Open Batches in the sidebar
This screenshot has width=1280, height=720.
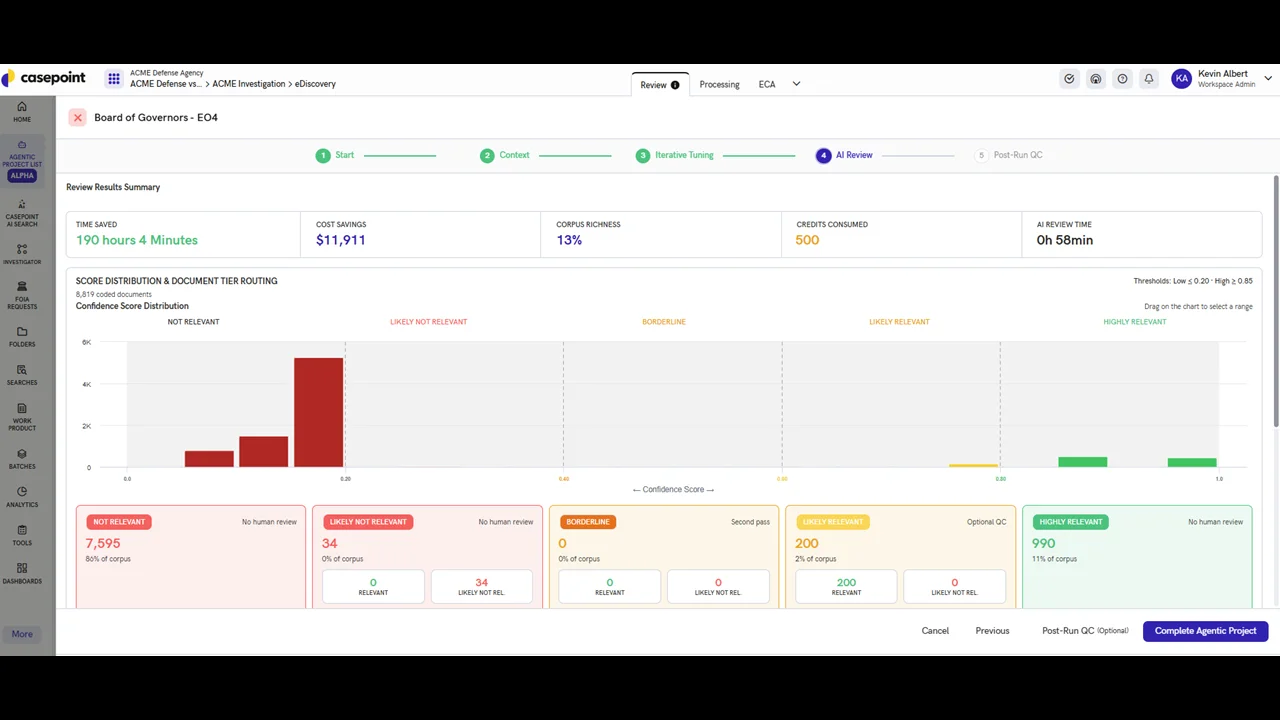pos(22,459)
